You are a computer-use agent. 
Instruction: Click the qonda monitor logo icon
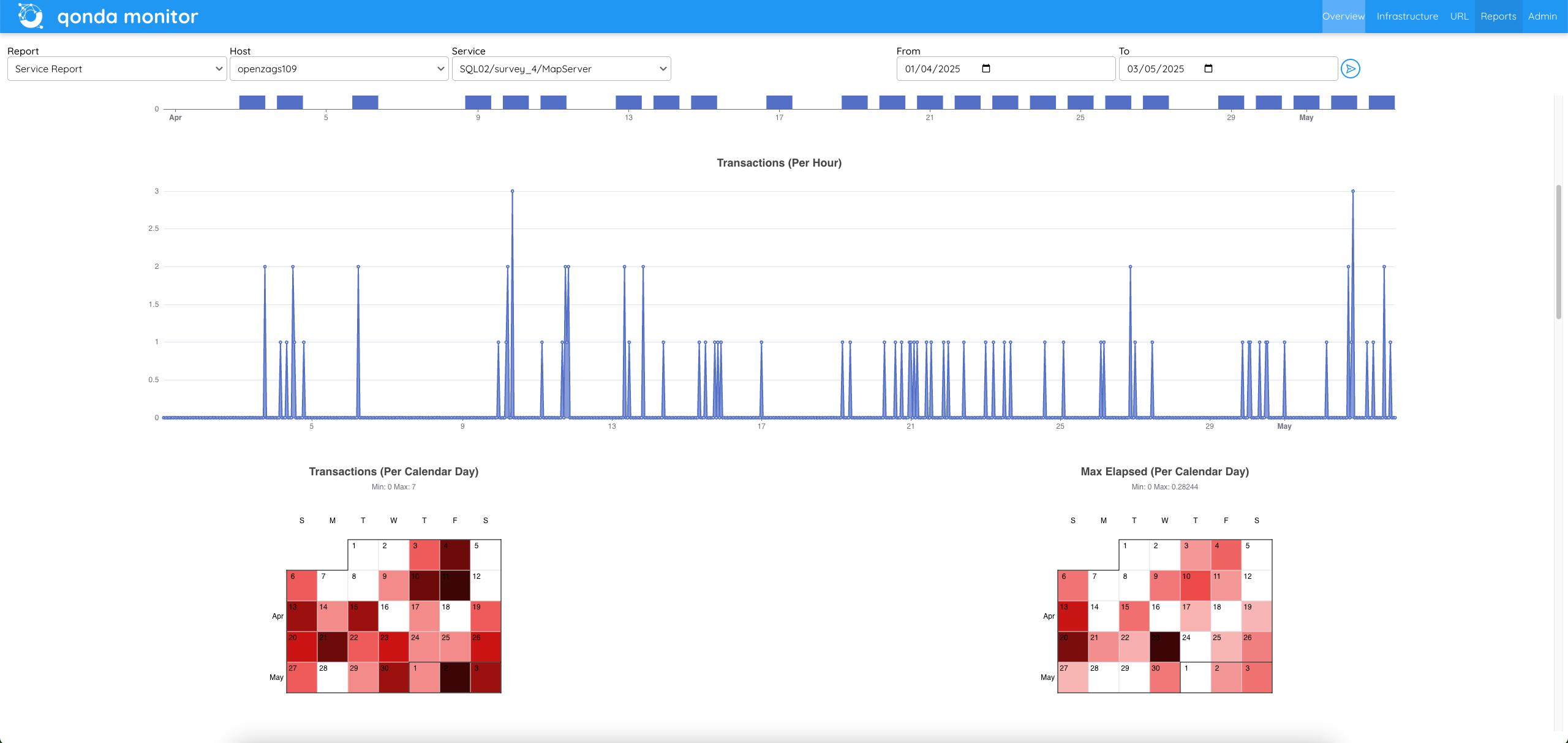(x=30, y=16)
